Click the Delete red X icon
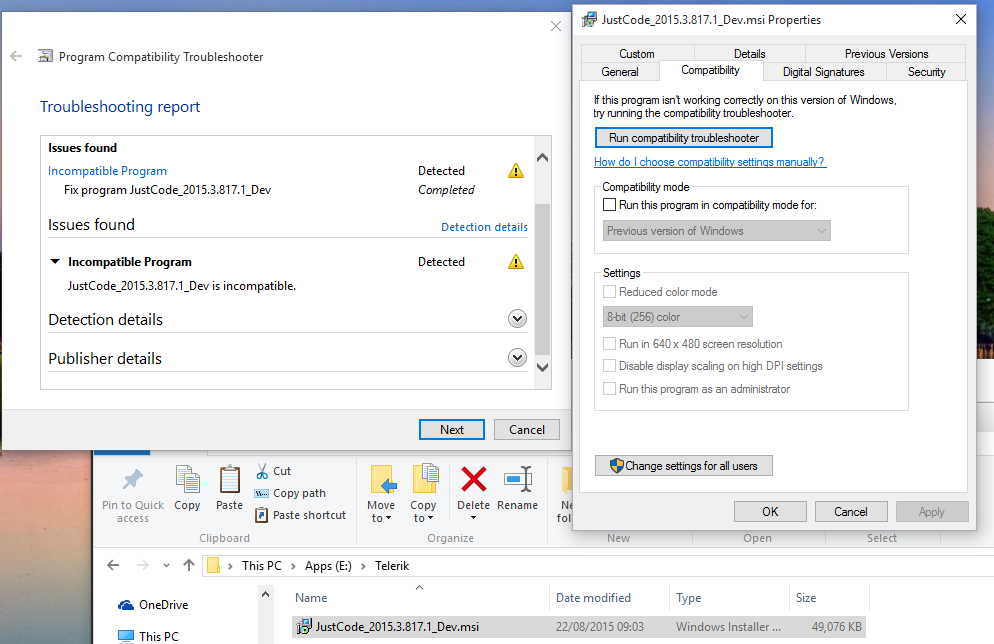This screenshot has width=994, height=644. point(474,479)
